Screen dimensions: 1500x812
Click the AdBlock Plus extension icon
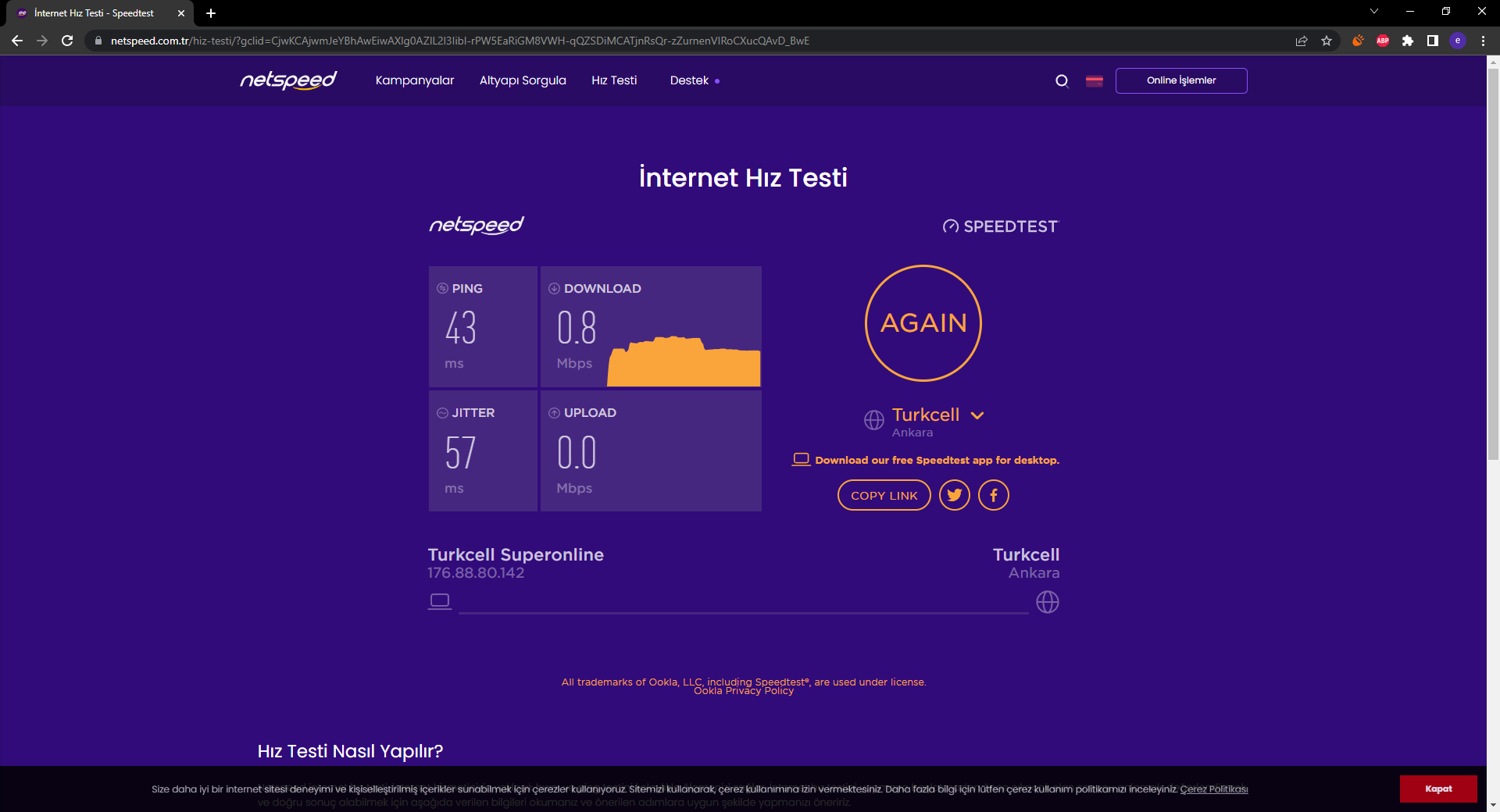tap(1383, 41)
